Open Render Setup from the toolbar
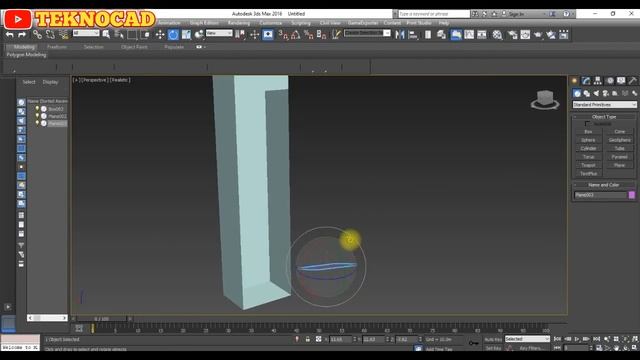The width and height of the screenshot is (640, 360). click(513, 35)
